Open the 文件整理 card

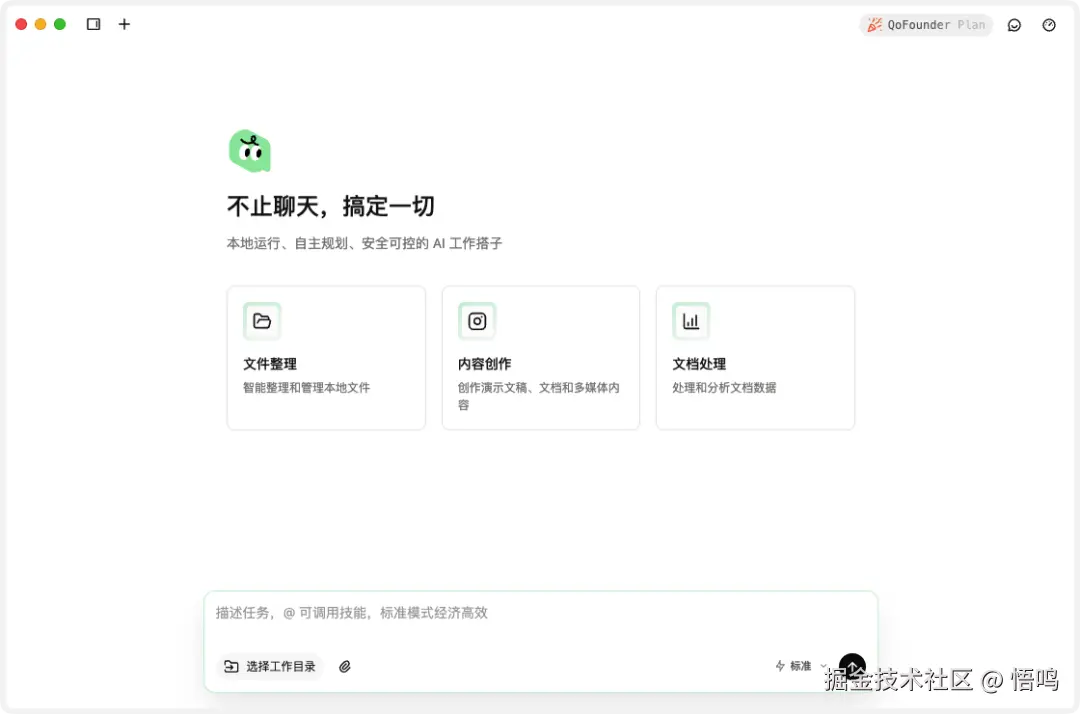pyautogui.click(x=326, y=358)
